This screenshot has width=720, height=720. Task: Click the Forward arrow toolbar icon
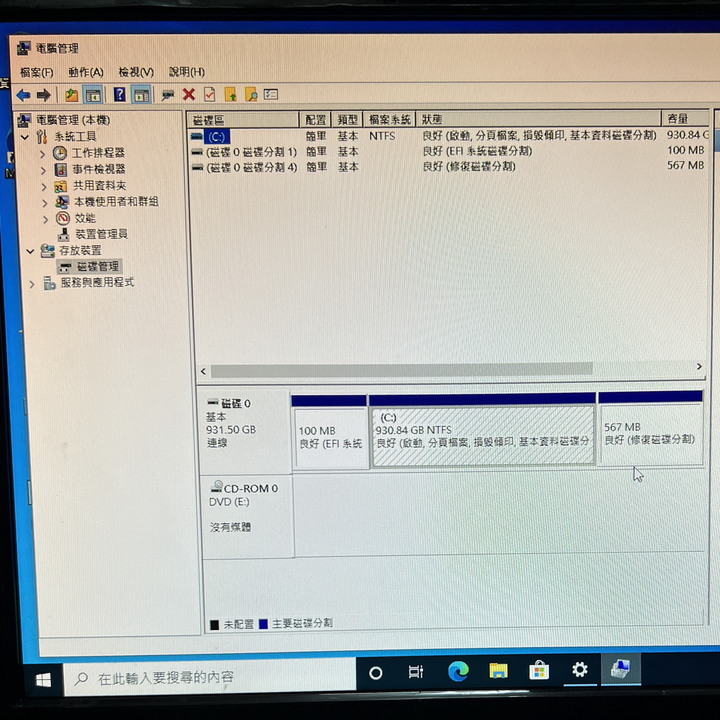tap(44, 95)
